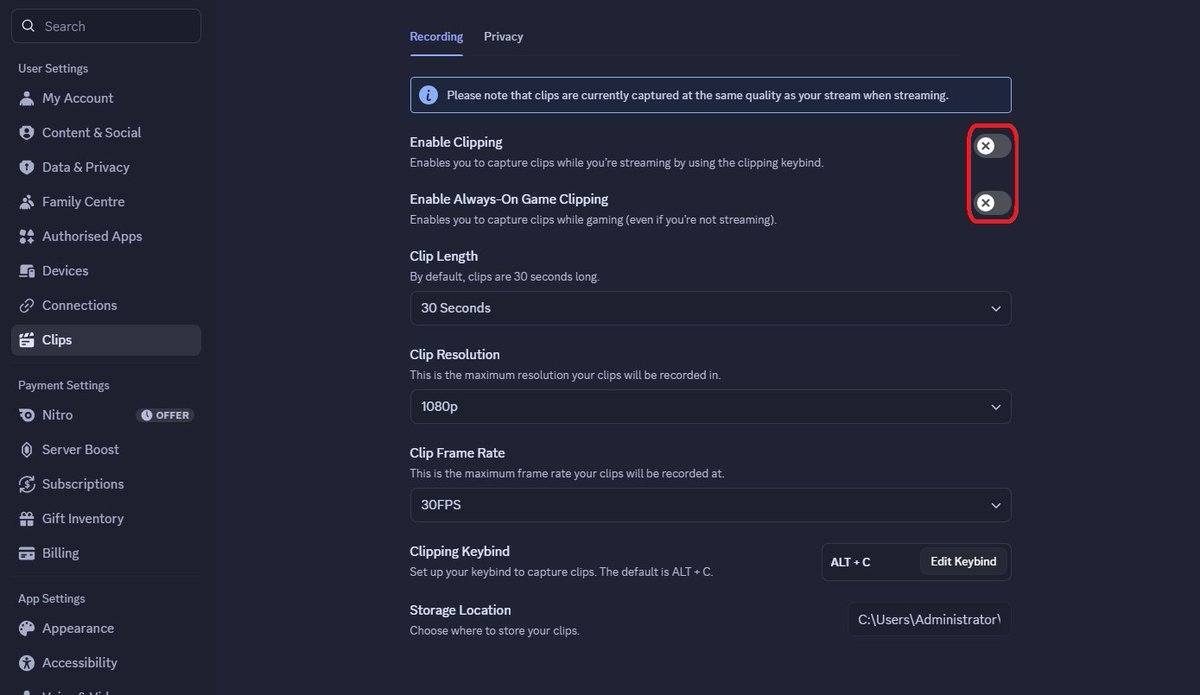
Task: Click the Data & Privacy shield icon
Action: coord(27,167)
